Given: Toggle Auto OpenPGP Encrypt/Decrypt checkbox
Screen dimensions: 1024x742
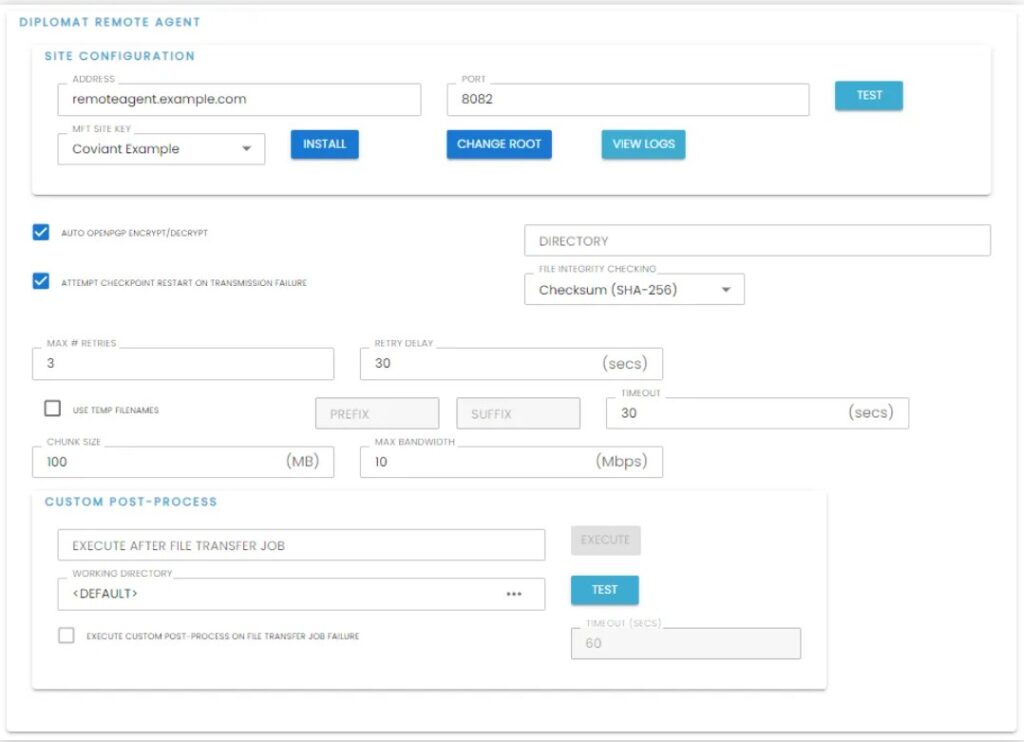Looking at the screenshot, I should point(41,232).
